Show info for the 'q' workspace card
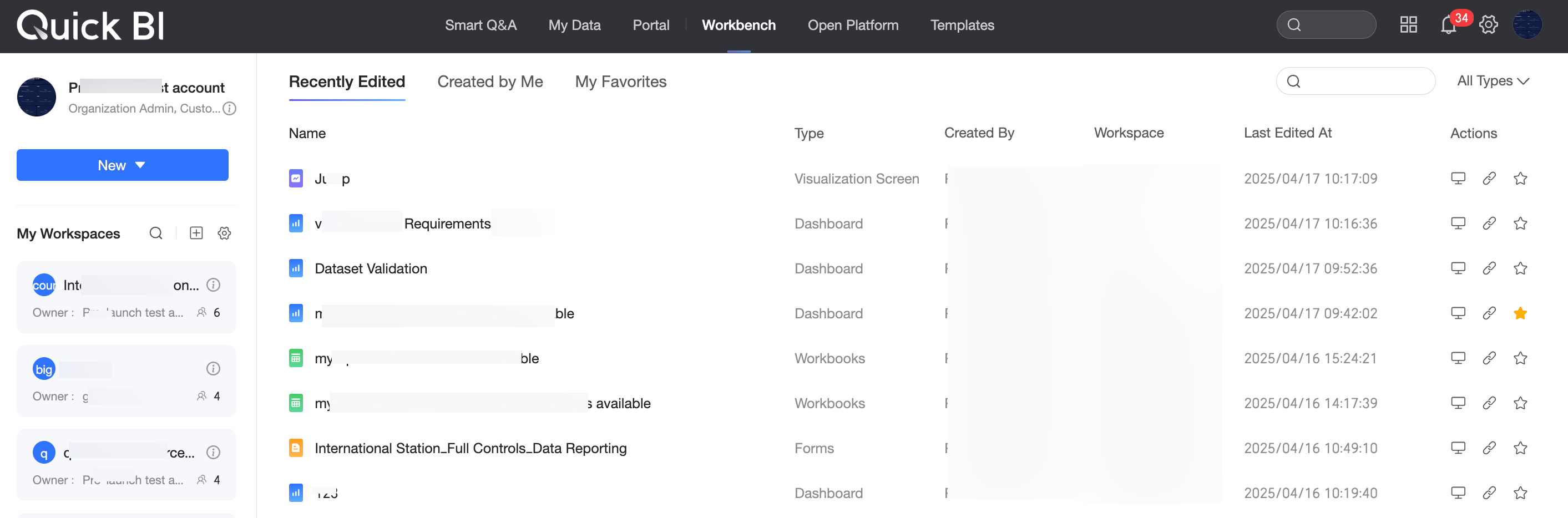The height and width of the screenshot is (518, 1568). click(213, 452)
